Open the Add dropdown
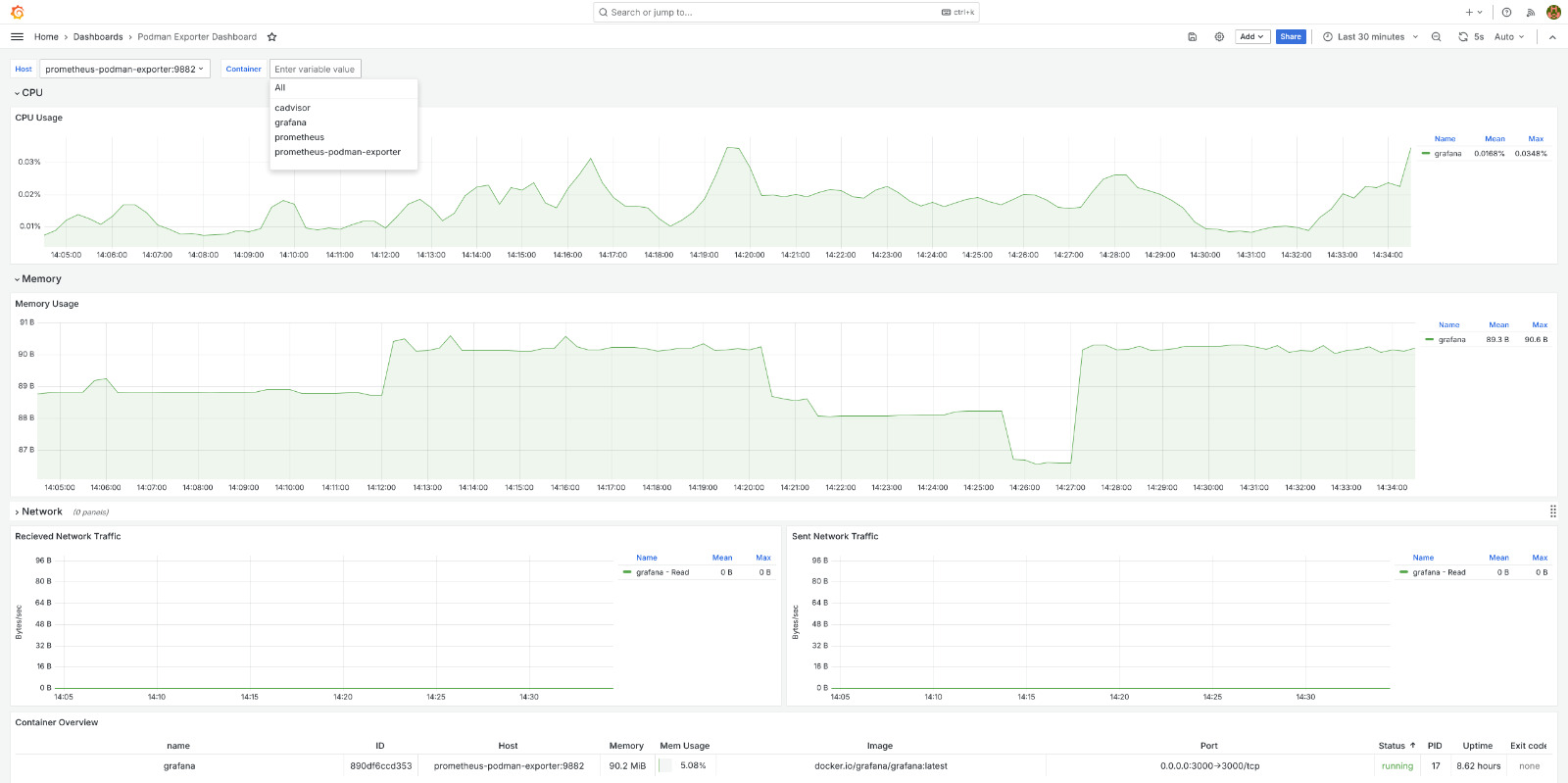The height and width of the screenshot is (783, 1568). point(1252,37)
